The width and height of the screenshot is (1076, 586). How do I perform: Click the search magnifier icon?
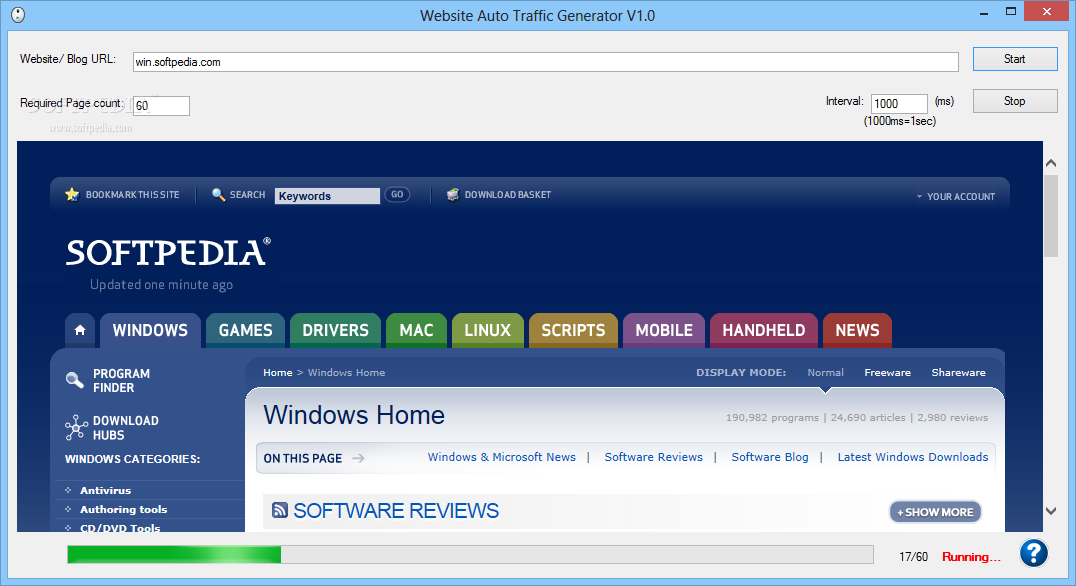coord(218,195)
